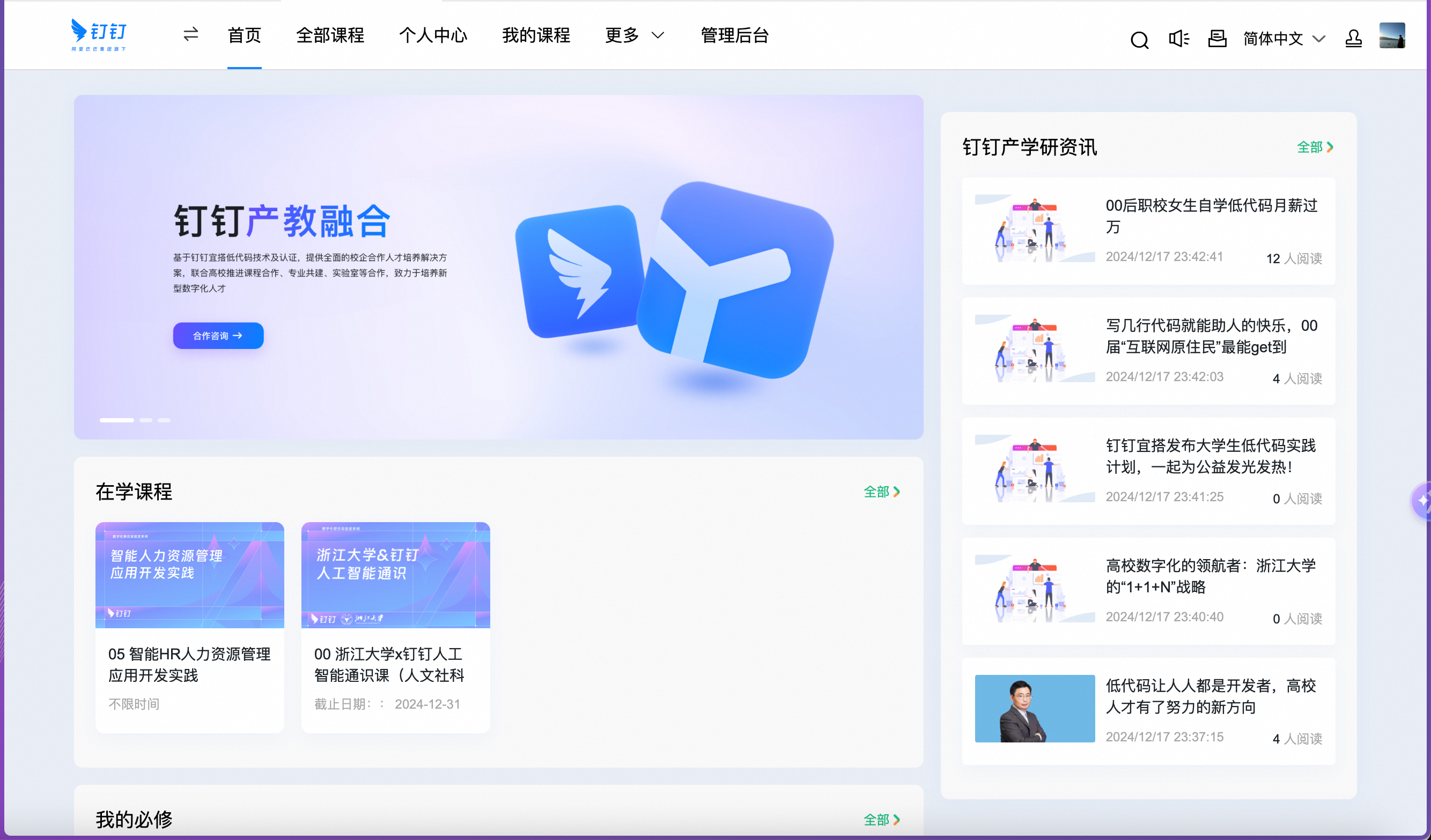Open news 高校数字化的领航者:浙江大学
1431x840 pixels.
point(1210,576)
